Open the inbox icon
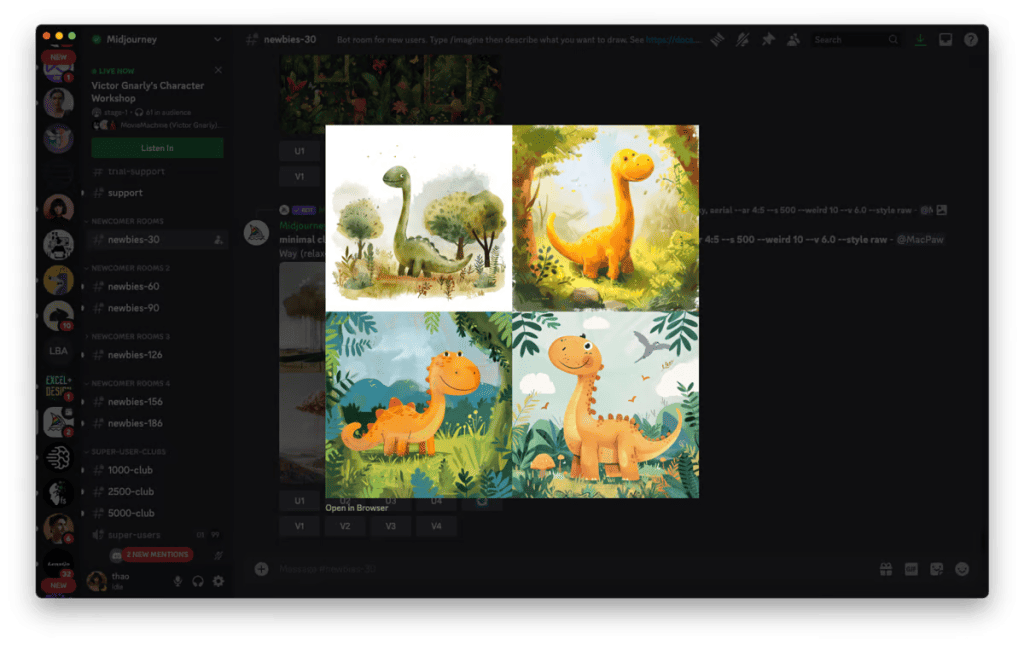Image resolution: width=1024 pixels, height=645 pixels. point(945,40)
